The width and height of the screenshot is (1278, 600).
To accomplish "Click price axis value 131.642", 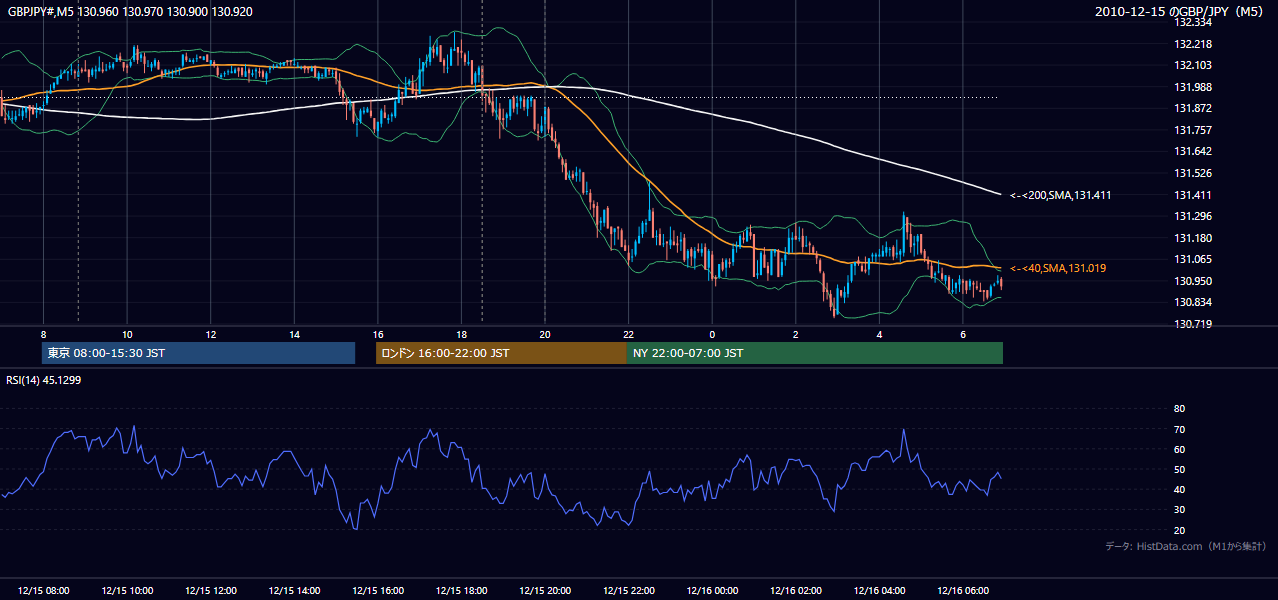I will pos(1193,152).
